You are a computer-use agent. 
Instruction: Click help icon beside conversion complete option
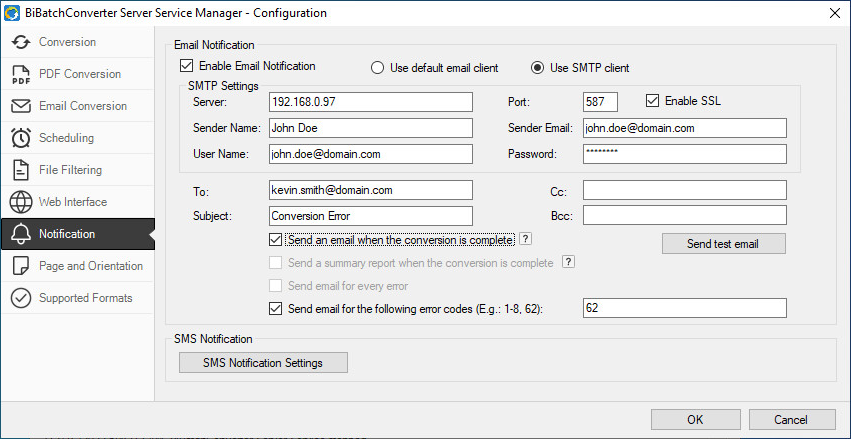525,239
